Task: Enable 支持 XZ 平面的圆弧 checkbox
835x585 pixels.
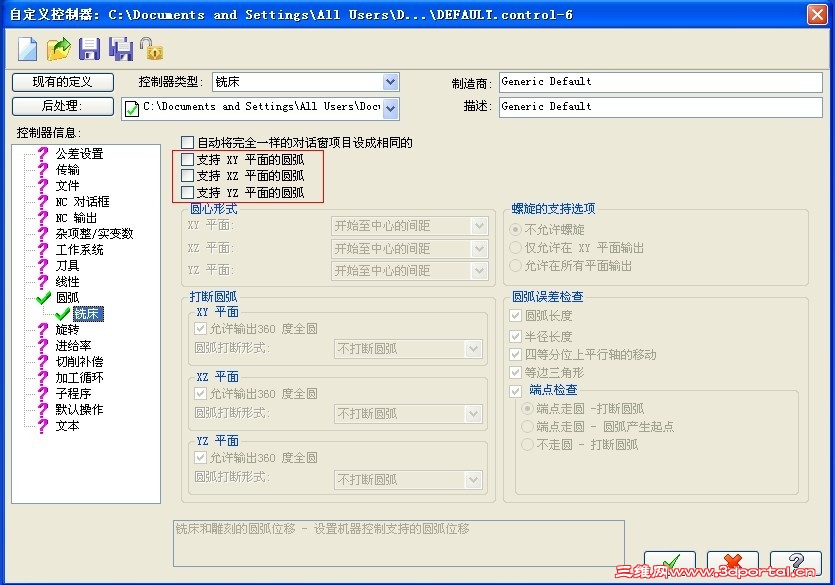Action: tap(187, 175)
